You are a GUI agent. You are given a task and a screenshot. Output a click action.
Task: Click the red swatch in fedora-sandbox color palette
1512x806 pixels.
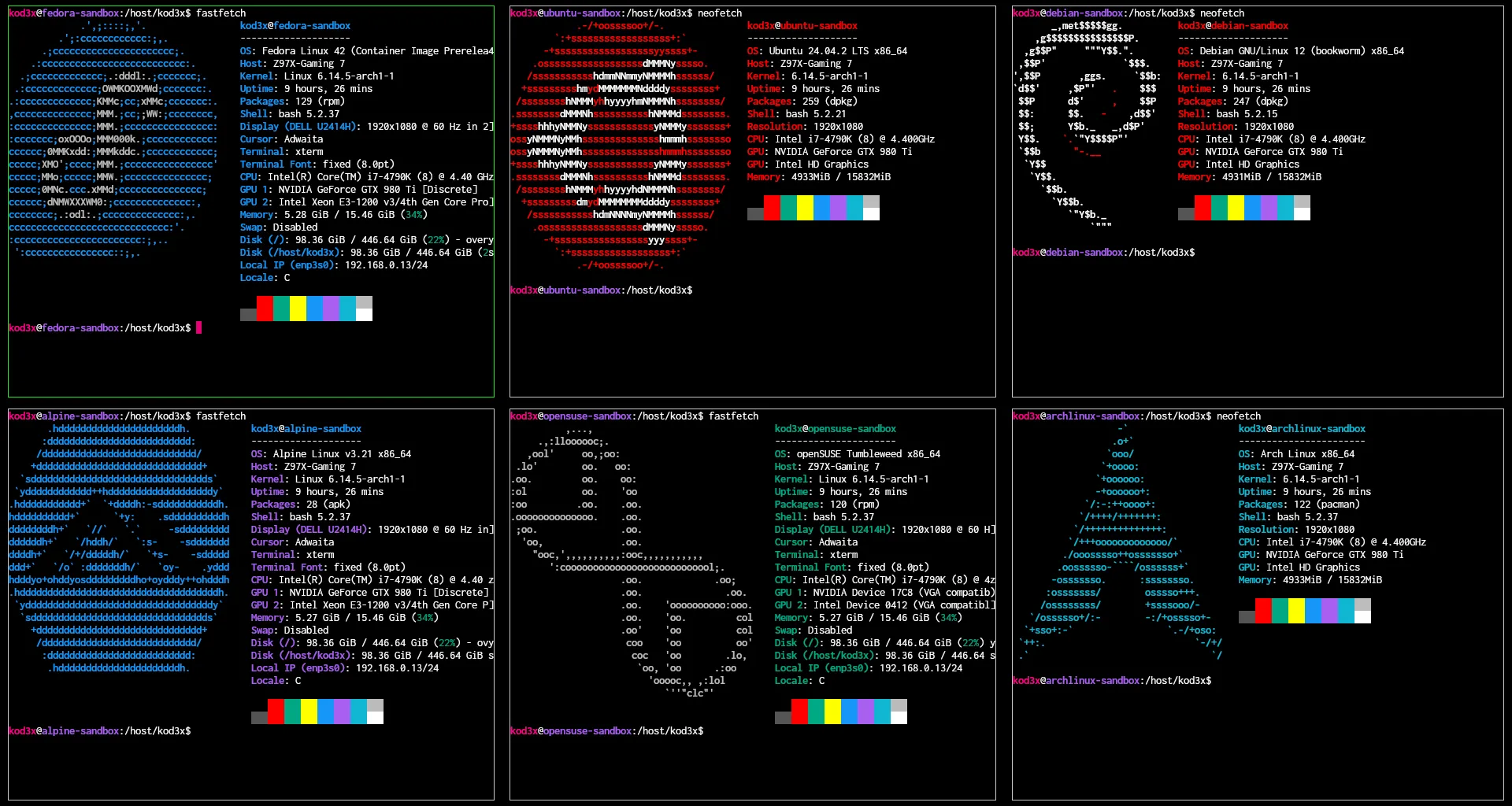[265, 309]
